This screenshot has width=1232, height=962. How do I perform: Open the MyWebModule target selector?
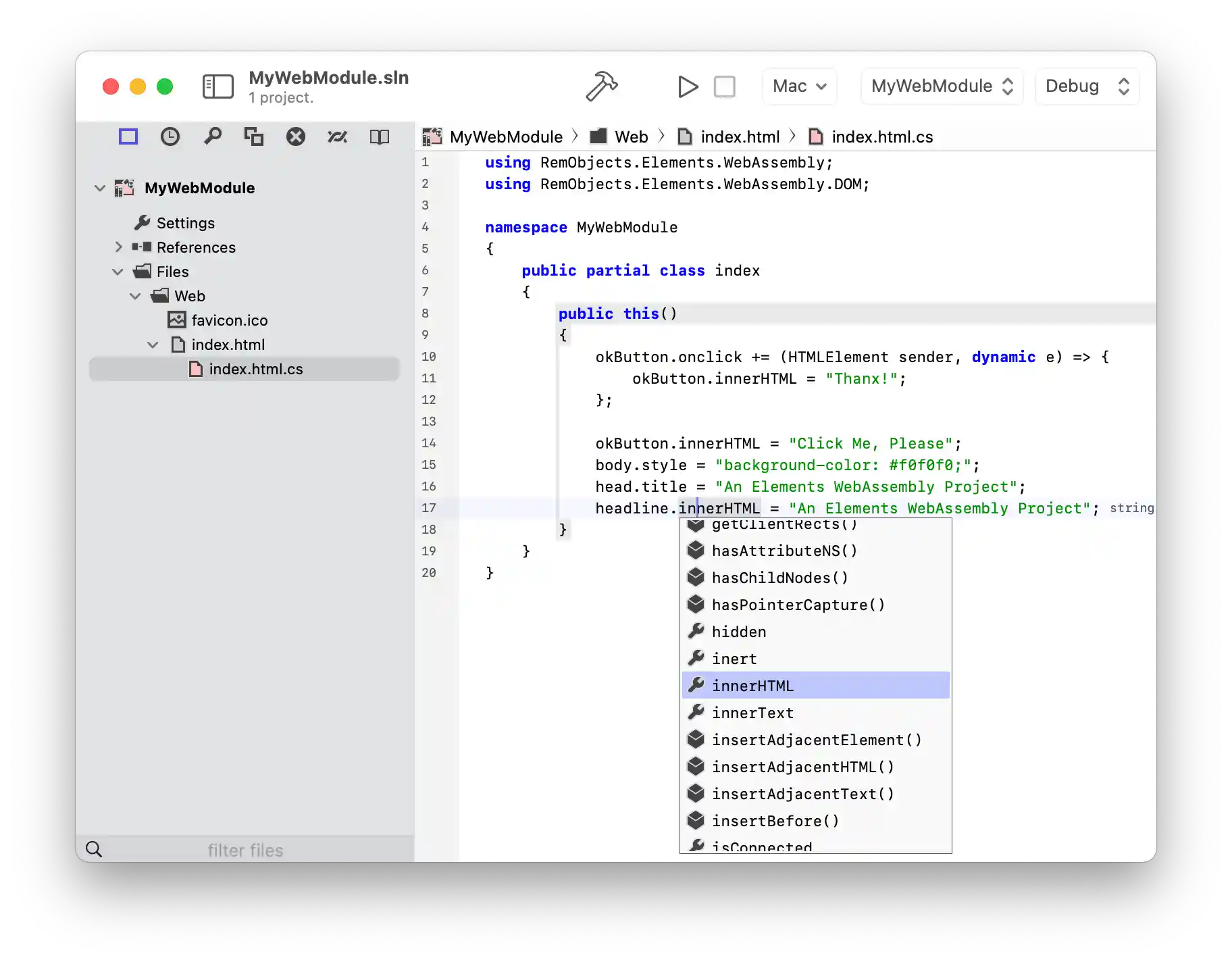pos(942,86)
